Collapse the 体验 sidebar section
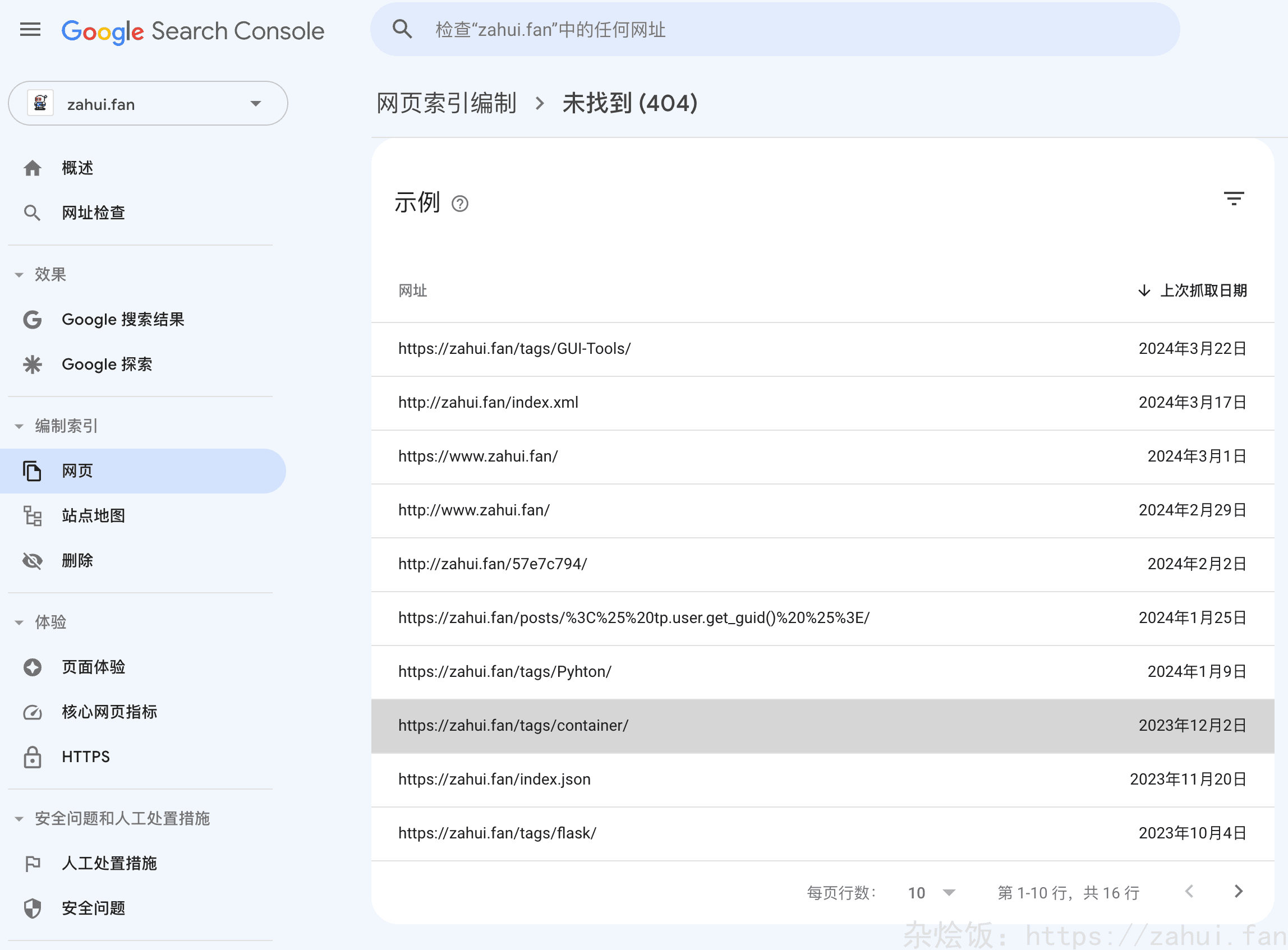 (x=20, y=623)
